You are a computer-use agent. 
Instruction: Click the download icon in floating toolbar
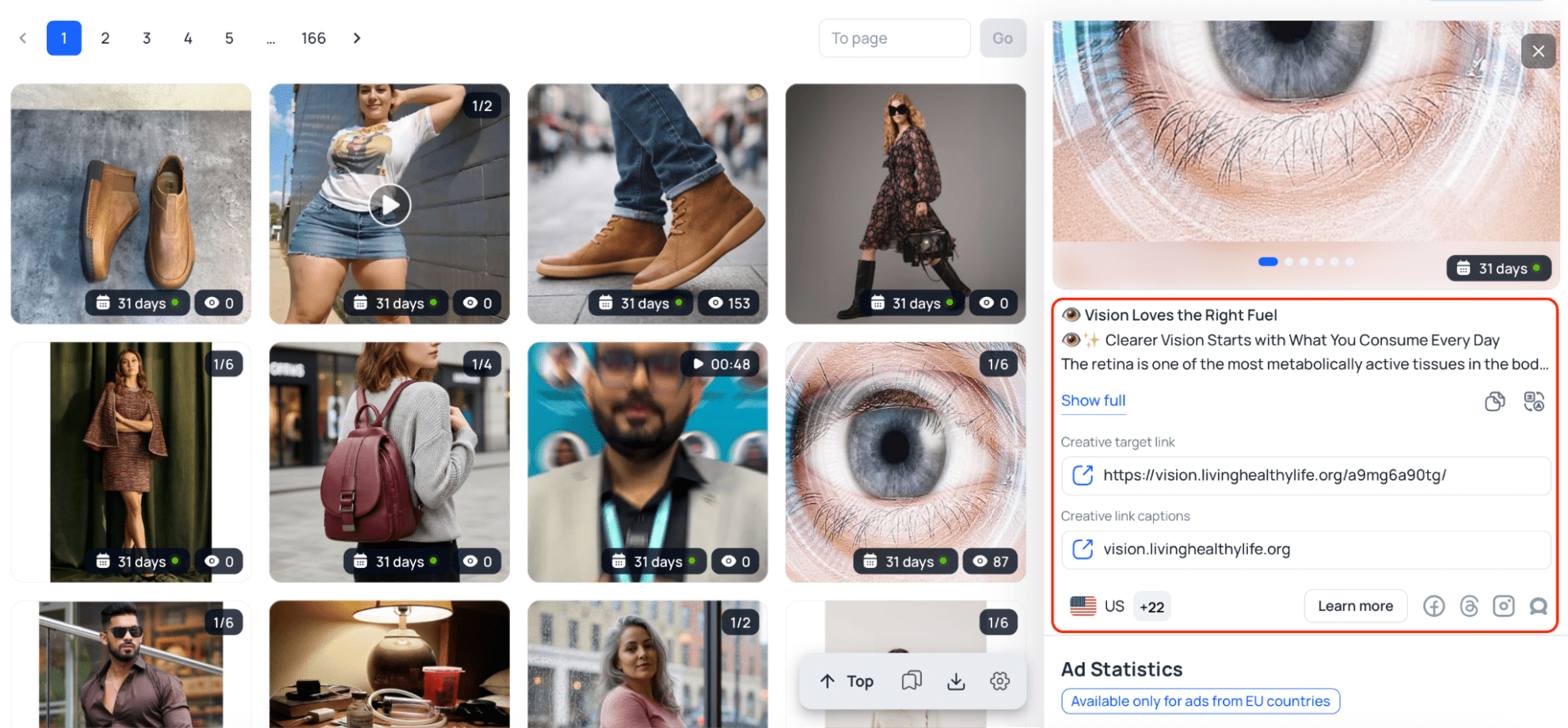click(x=956, y=681)
